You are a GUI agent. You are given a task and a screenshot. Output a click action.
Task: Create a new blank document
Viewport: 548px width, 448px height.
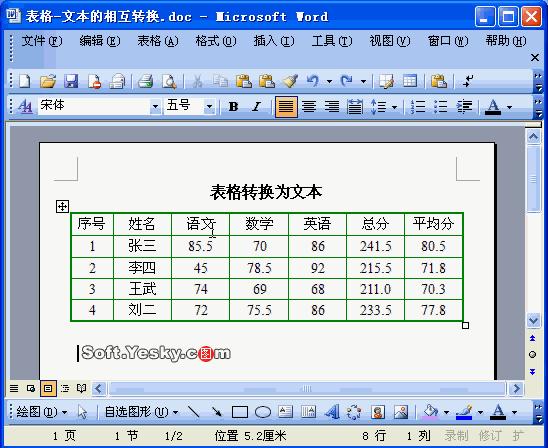pyautogui.click(x=25, y=81)
